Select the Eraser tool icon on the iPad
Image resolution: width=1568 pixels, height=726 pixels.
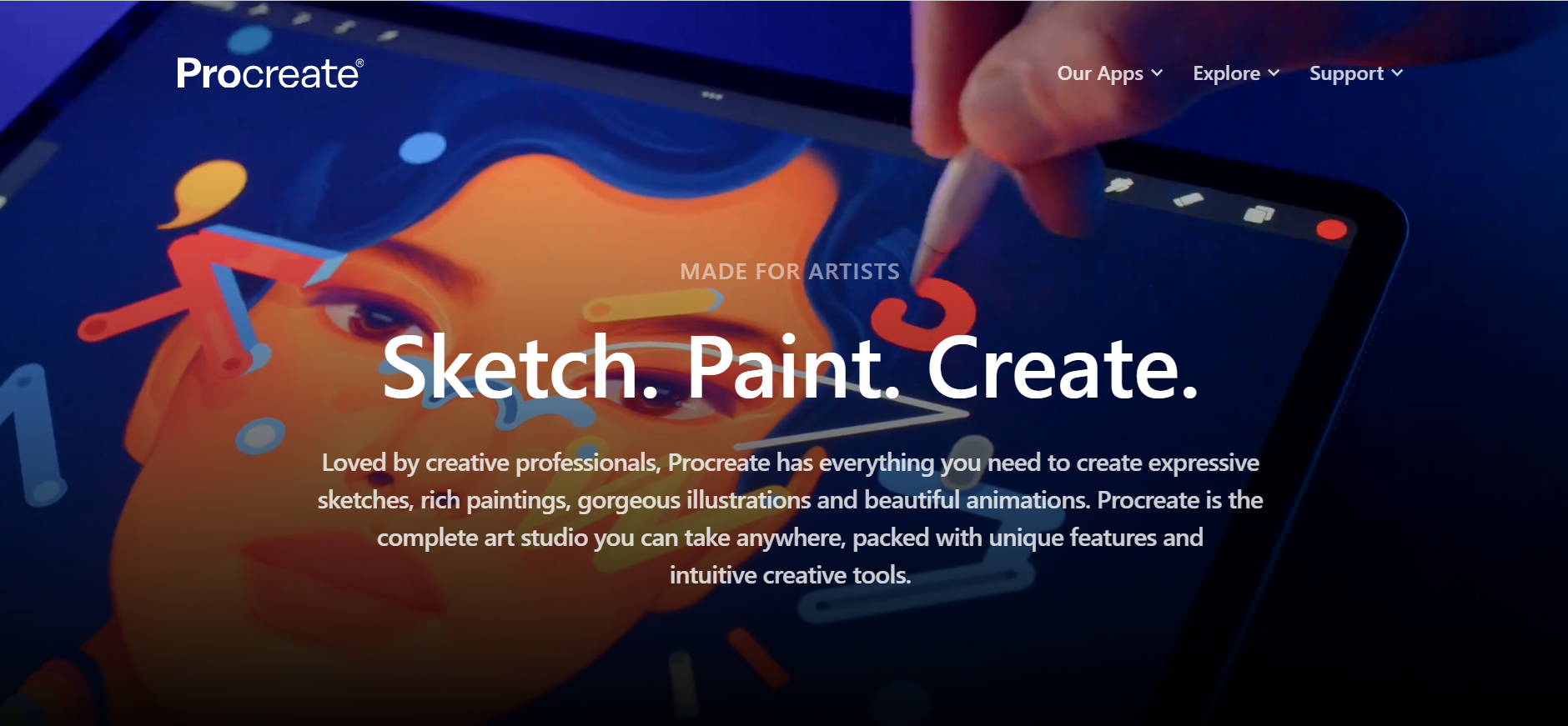click(x=1189, y=199)
